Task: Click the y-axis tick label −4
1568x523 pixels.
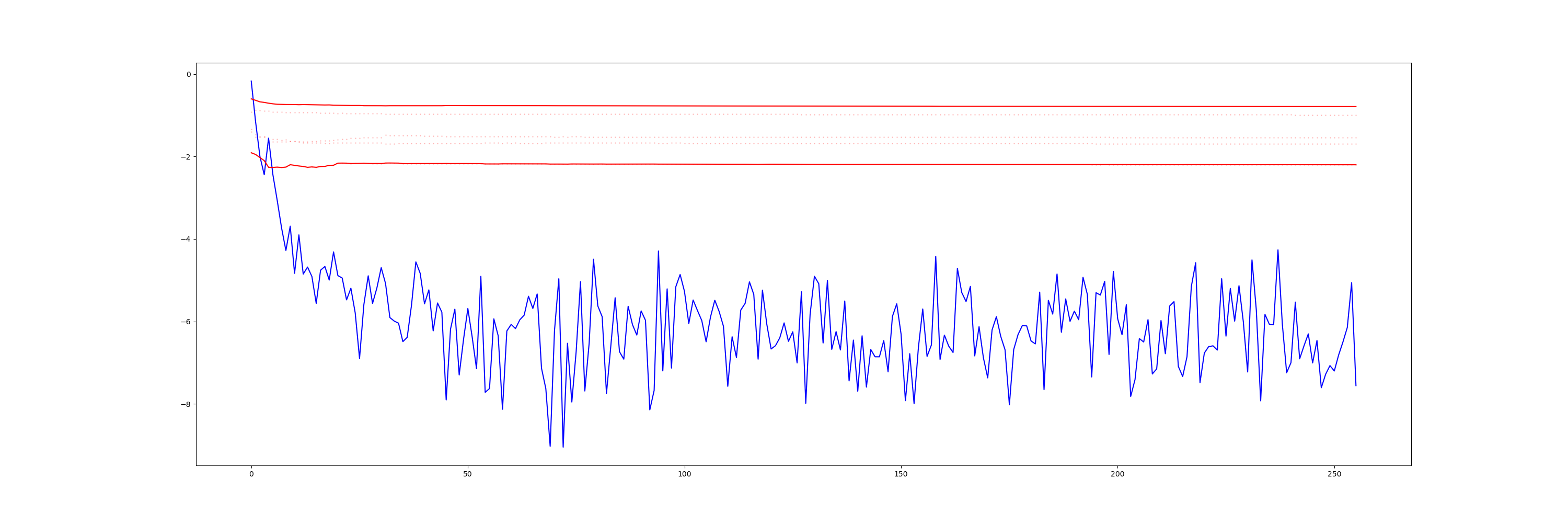Action: point(185,240)
